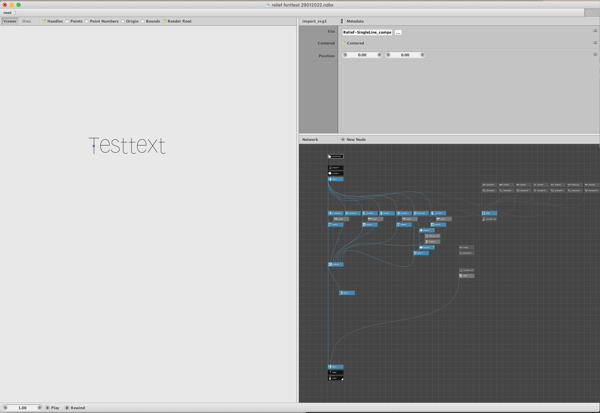Switch to the Data tab
This screenshot has width=600, height=413.
(x=26, y=21)
